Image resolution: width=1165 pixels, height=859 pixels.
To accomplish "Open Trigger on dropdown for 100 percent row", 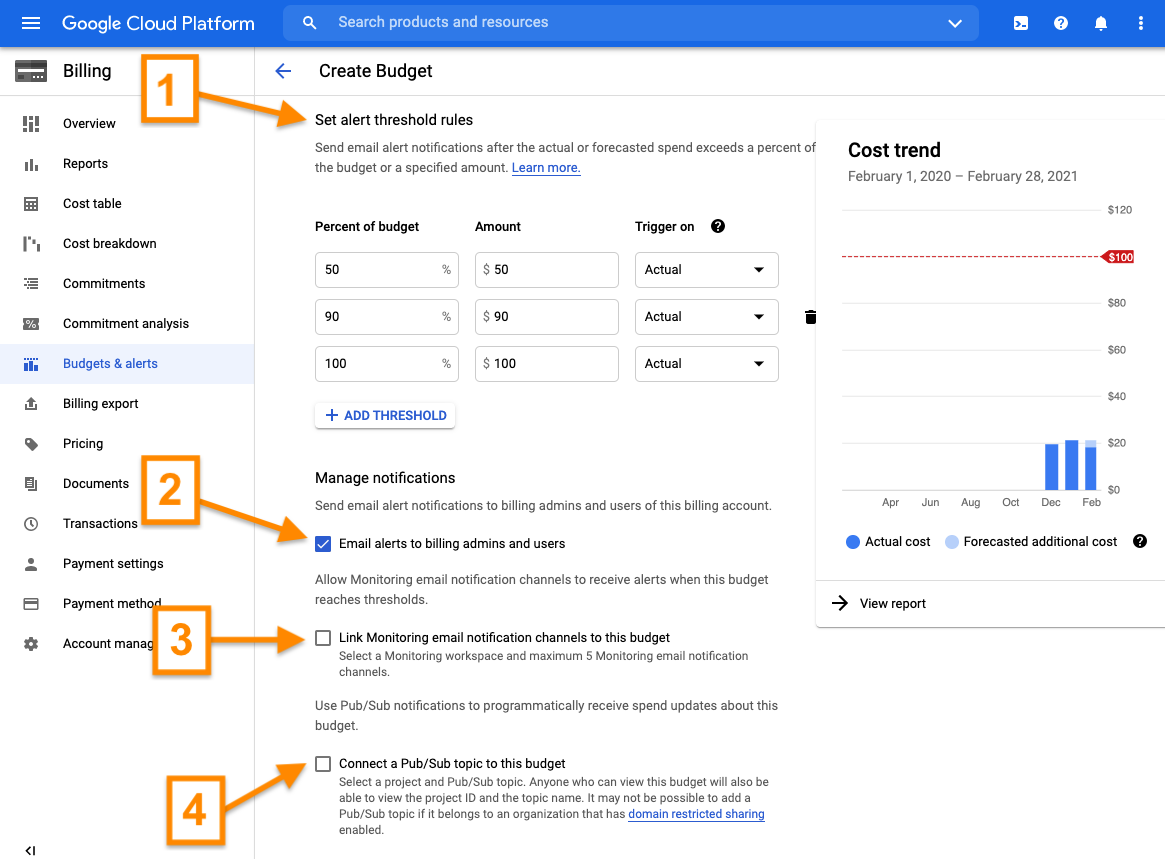I will tap(707, 364).
